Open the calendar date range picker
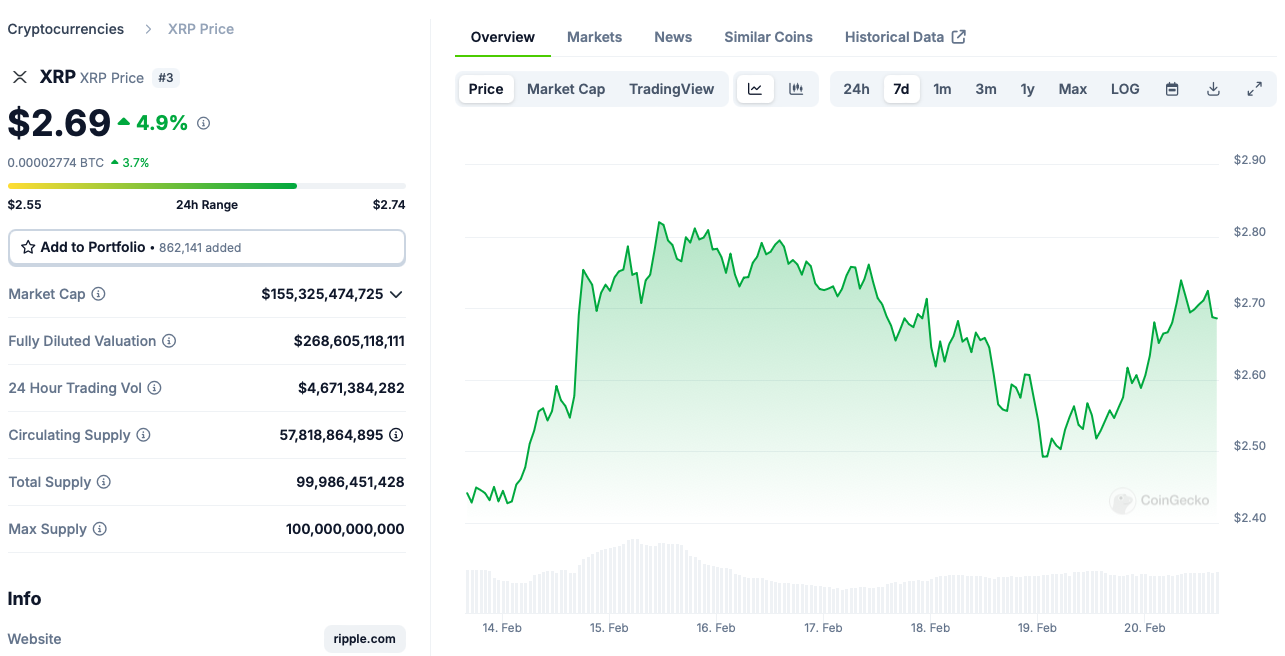 tap(1171, 88)
